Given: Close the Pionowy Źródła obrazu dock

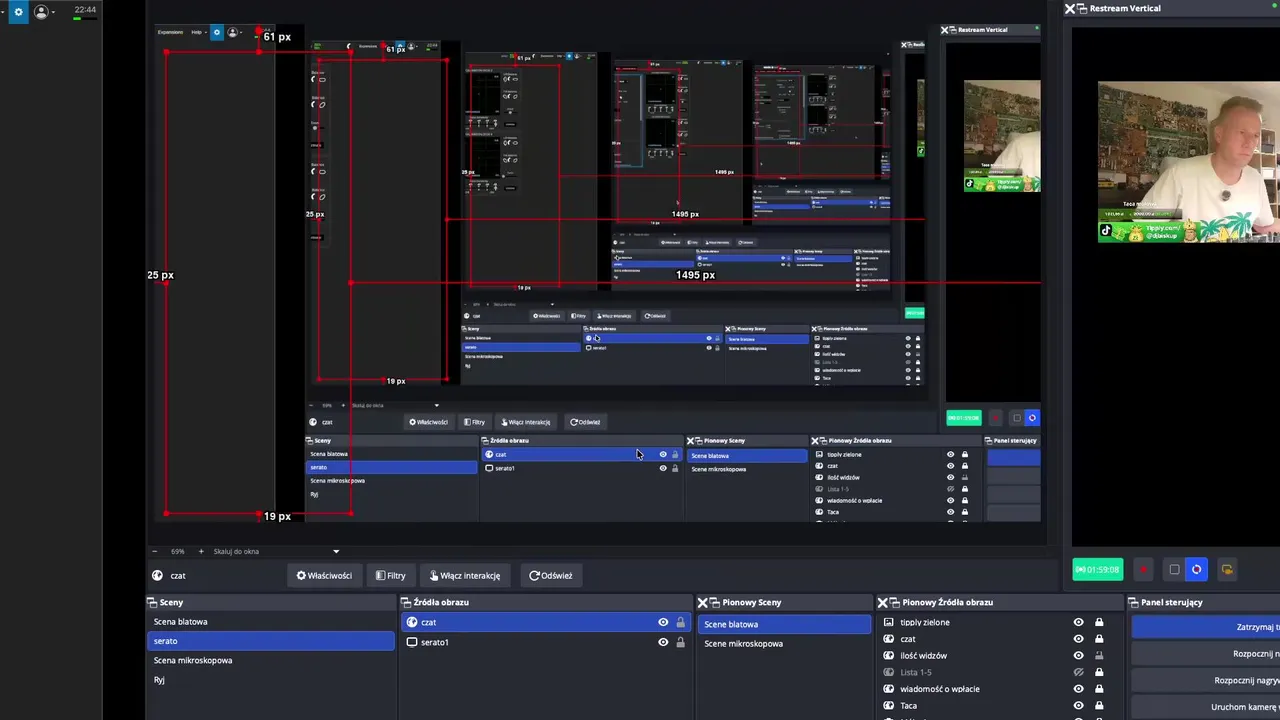Looking at the screenshot, I should pos(883,602).
